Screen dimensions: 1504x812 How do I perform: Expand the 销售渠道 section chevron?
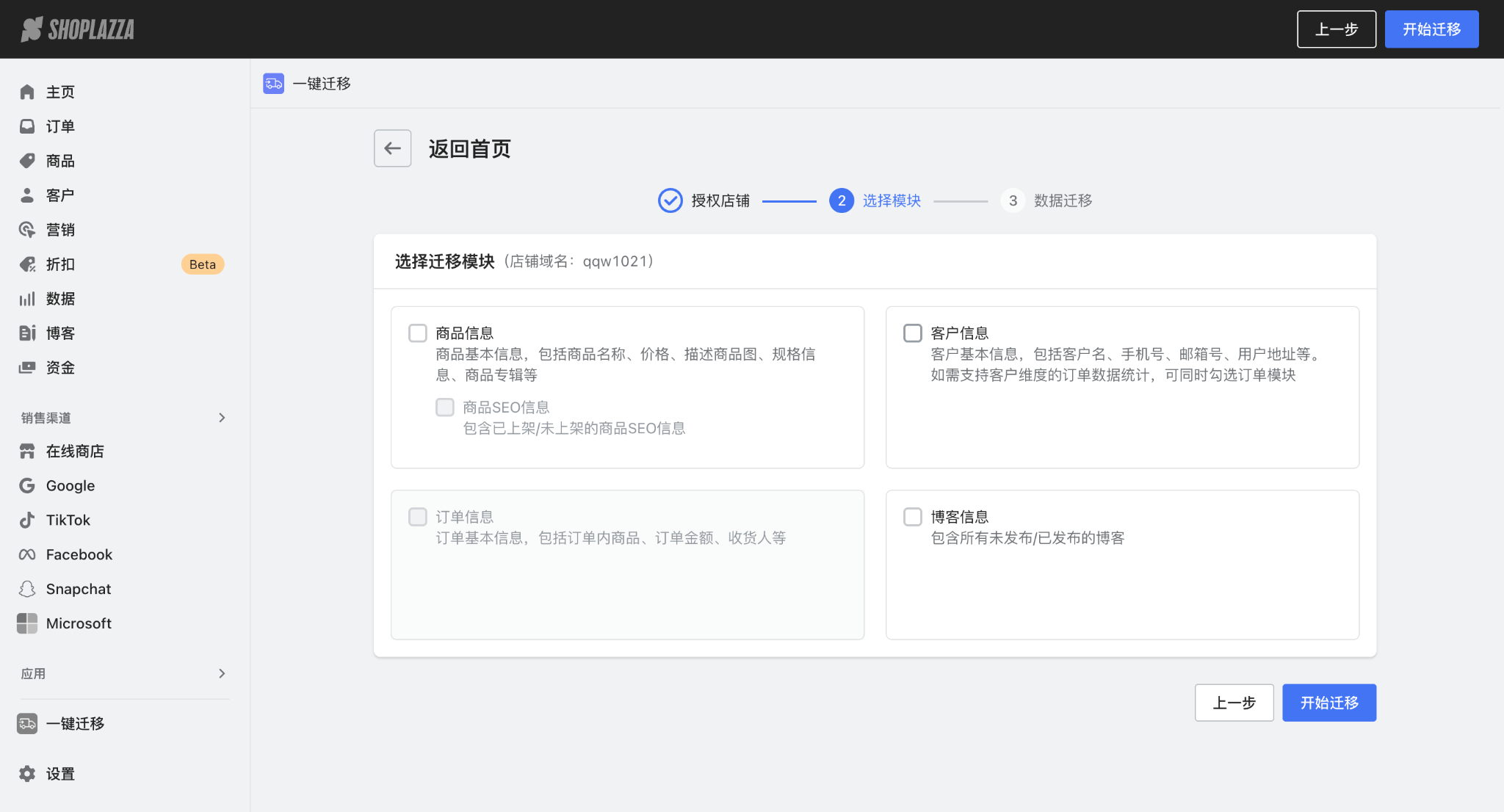tap(222, 418)
